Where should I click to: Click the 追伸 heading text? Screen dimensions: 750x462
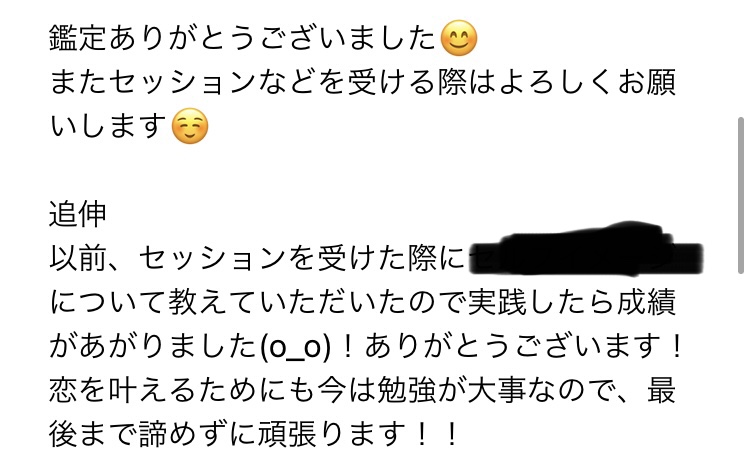coord(77,214)
